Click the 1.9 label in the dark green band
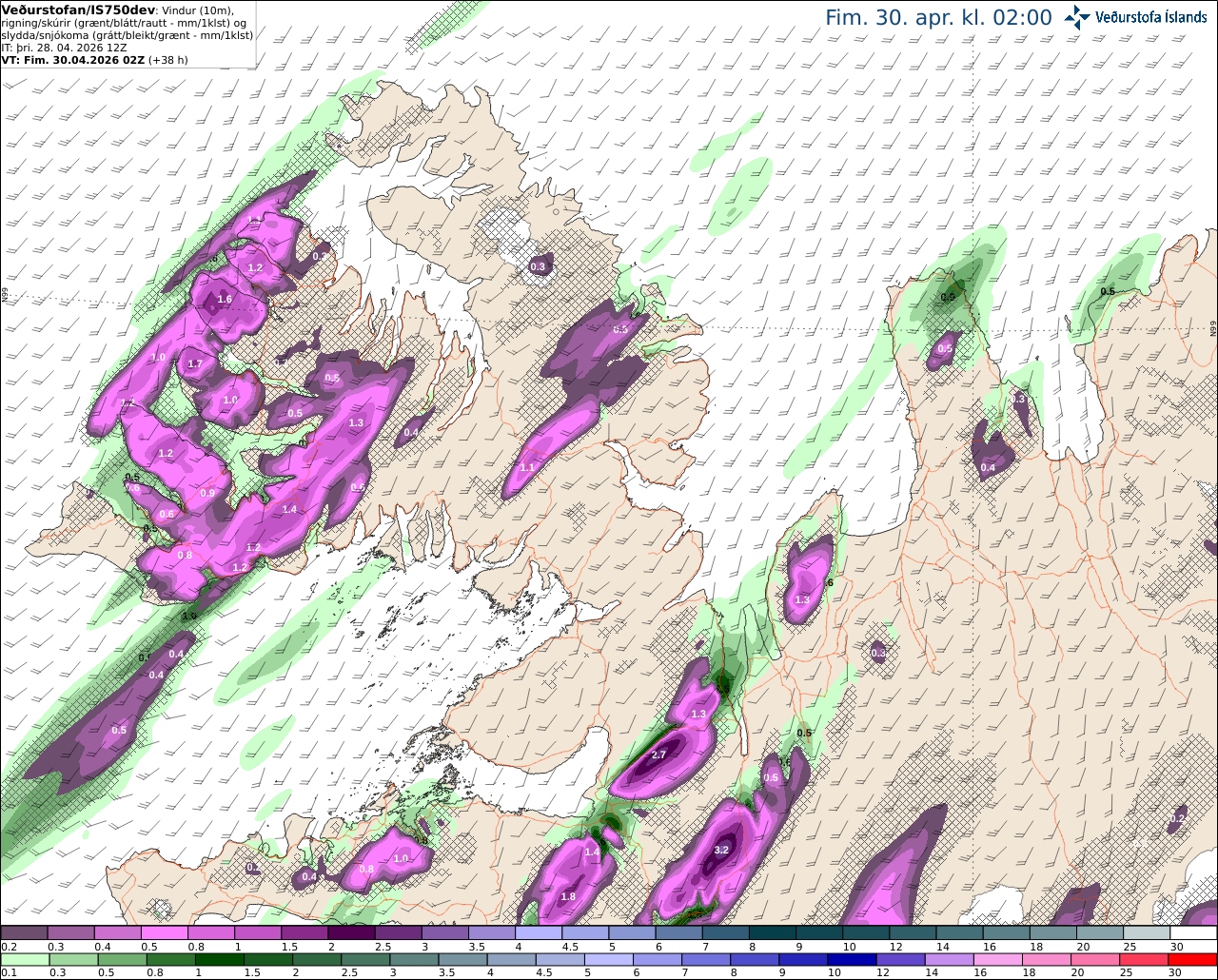The width and height of the screenshot is (1218, 980). click(188, 617)
